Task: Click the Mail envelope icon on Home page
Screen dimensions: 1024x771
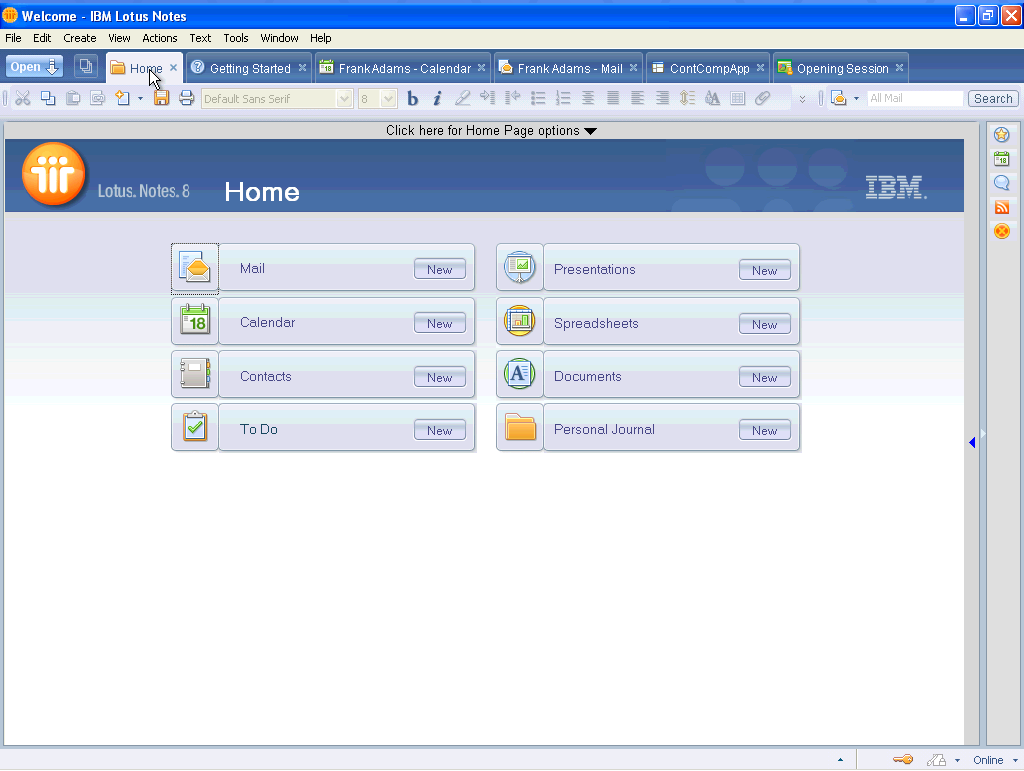Action: 195,268
